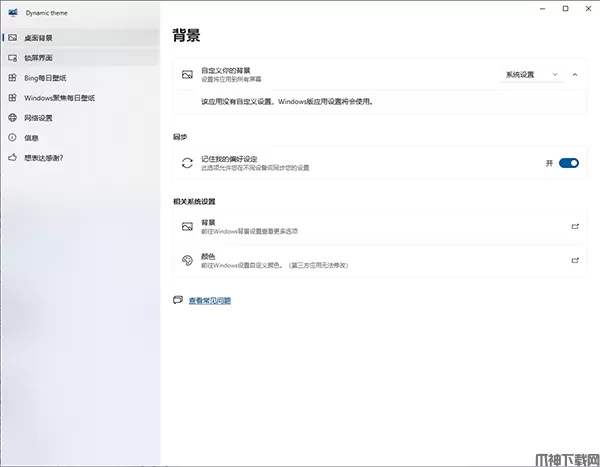The width and height of the screenshot is (600, 467).
Task: Click external-link icon on 颜色 row
Action: tap(575, 260)
